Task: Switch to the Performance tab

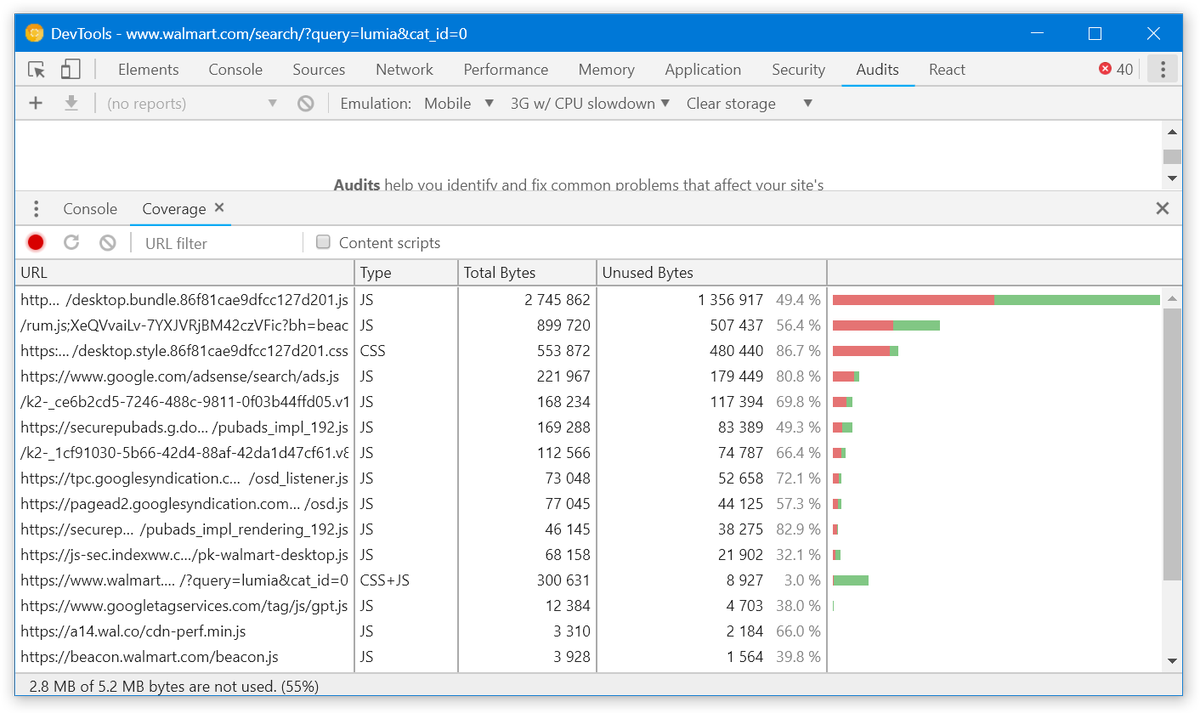Action: 506,69
